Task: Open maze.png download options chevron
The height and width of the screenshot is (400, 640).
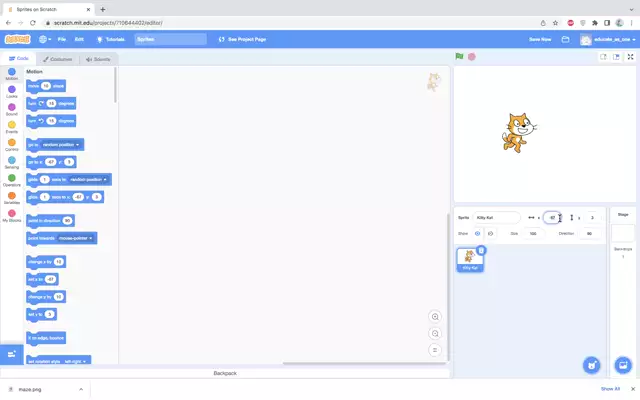Action: (x=81, y=389)
